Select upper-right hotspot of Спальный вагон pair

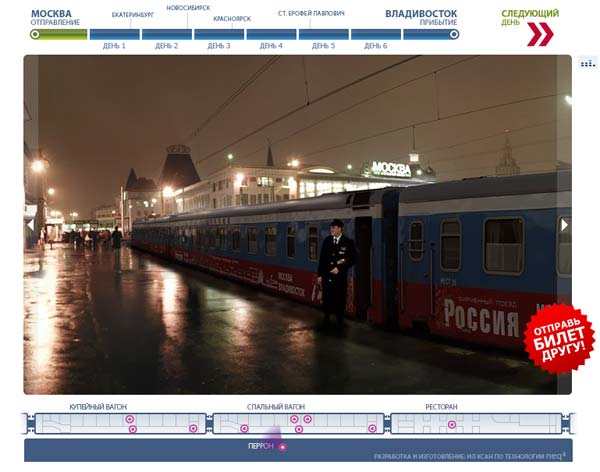click(307, 419)
